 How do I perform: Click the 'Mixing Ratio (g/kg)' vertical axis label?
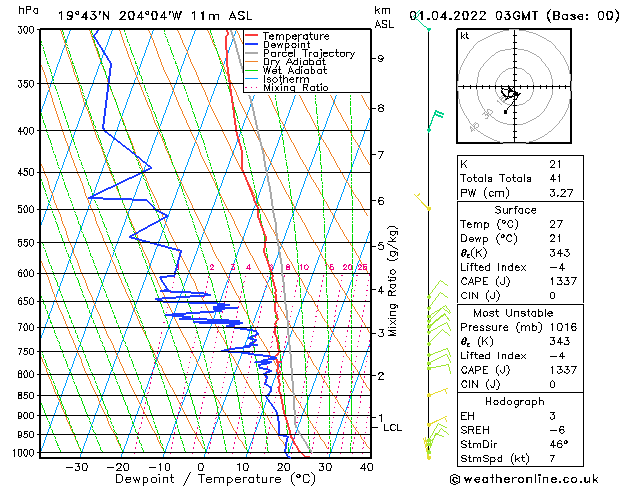click(x=392, y=281)
